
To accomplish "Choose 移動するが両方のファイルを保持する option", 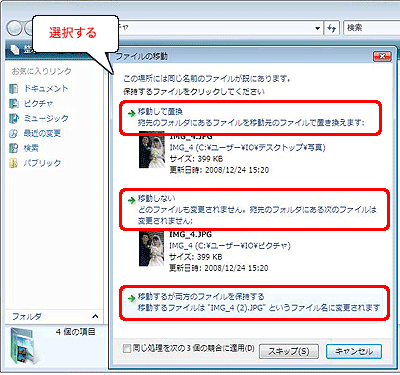I will coord(254,302).
